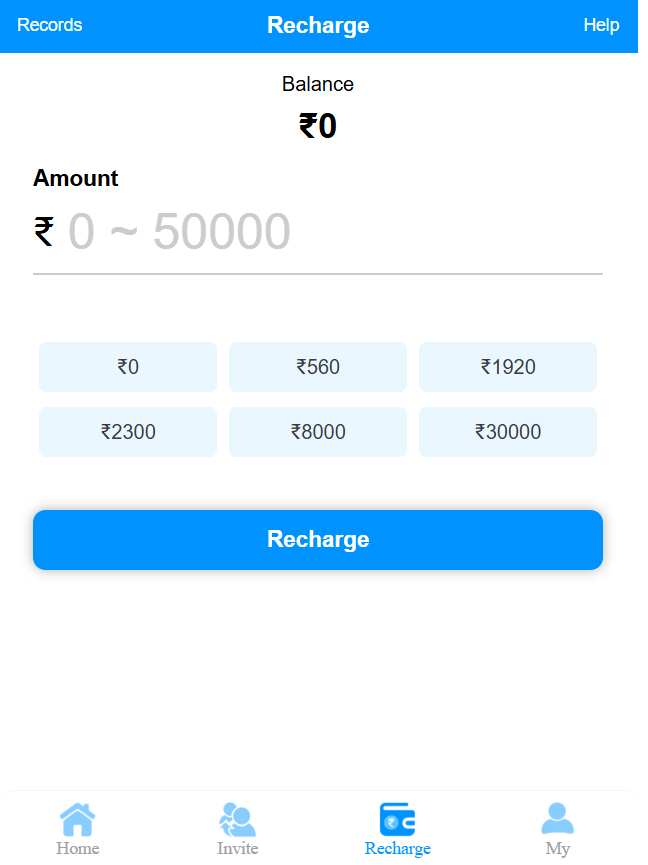Switch to the Invite tab label
This screenshot has height=865, width=648.
click(238, 849)
